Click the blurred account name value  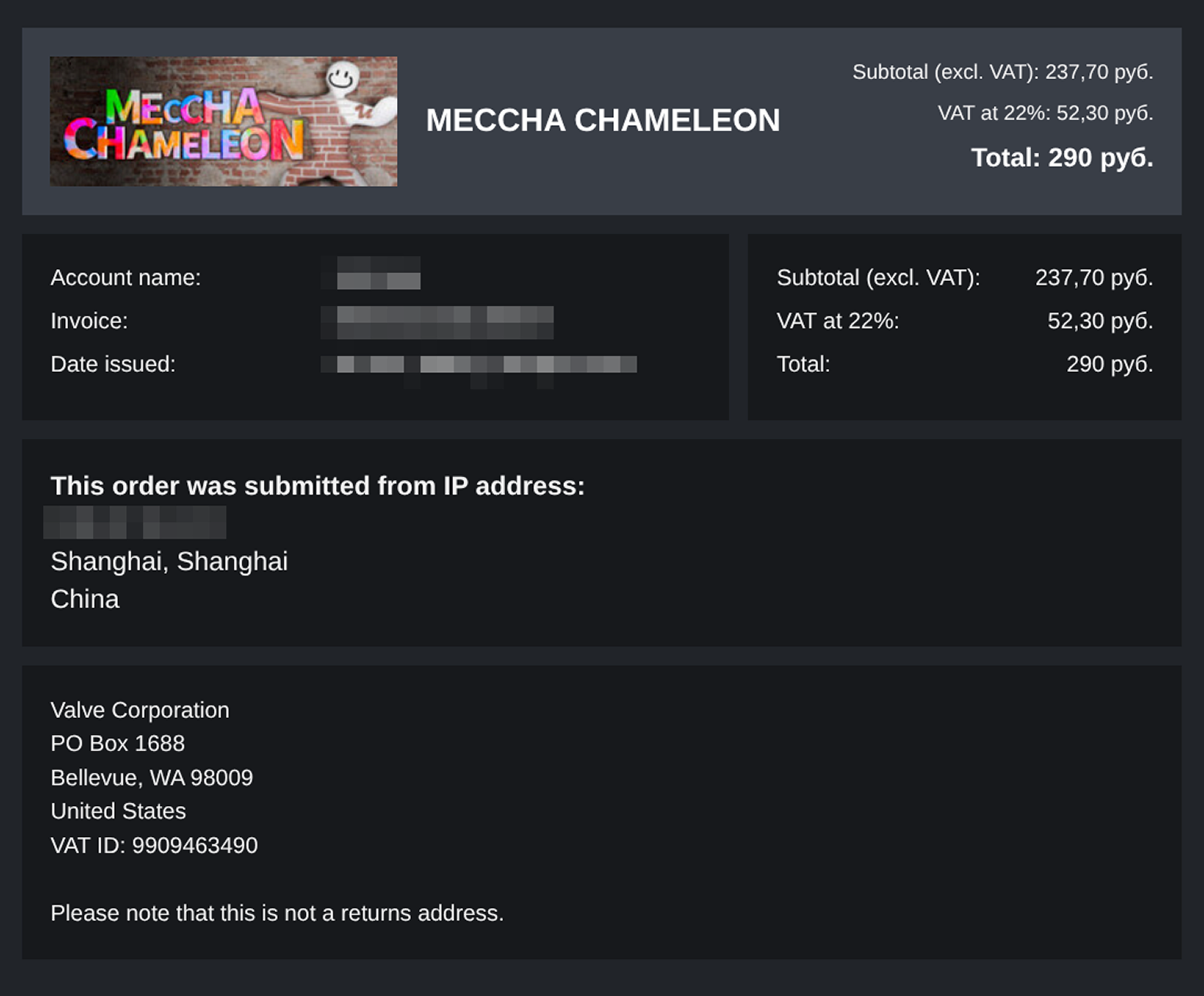tap(371, 272)
